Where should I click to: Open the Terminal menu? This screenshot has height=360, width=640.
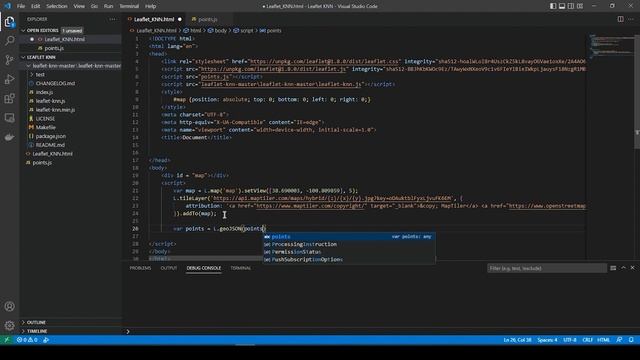pos(129,6)
